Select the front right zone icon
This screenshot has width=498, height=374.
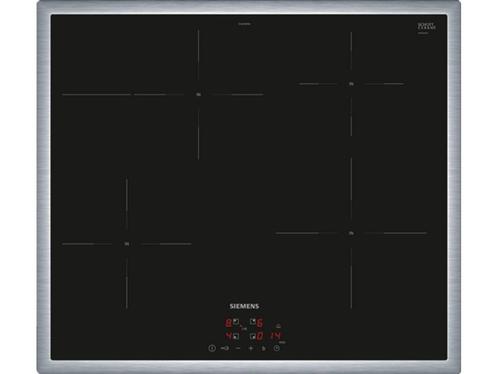pos(253,336)
